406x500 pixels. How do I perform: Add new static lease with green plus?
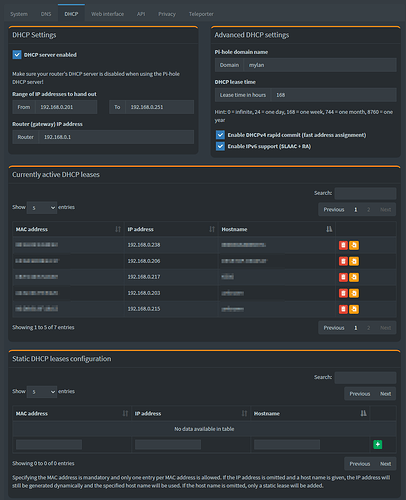click(x=378, y=444)
